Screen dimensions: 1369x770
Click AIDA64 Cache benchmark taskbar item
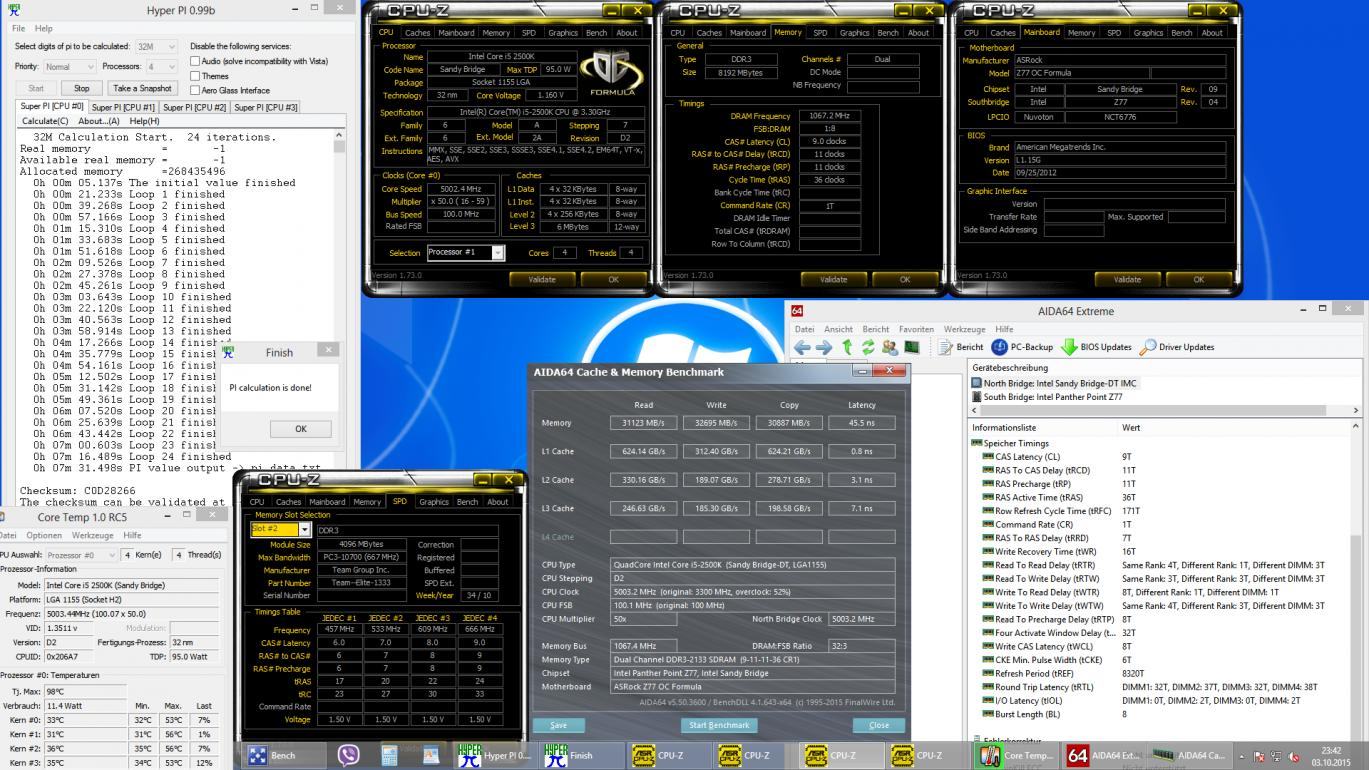click(x=1188, y=756)
